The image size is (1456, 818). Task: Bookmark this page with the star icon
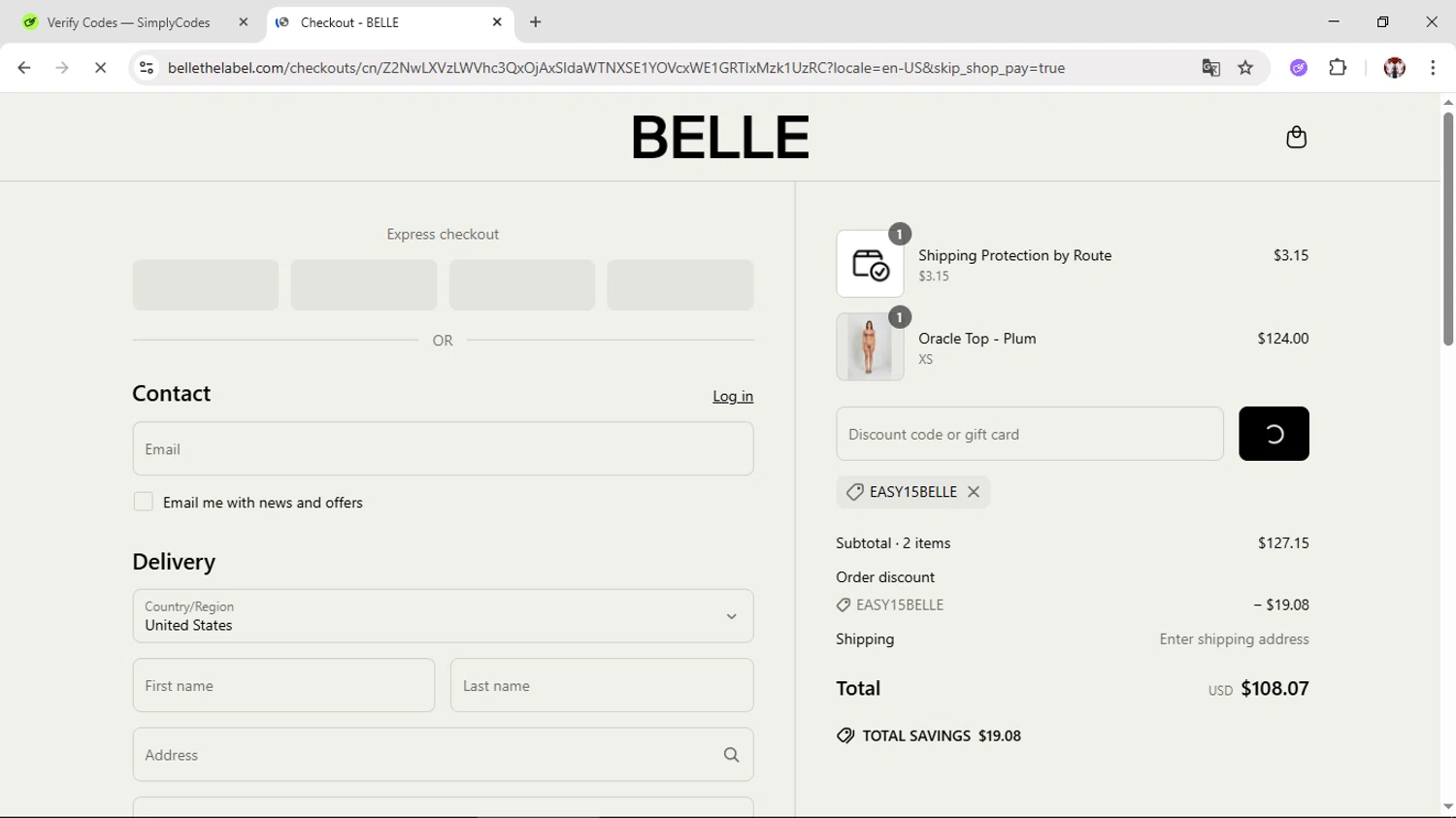click(1245, 68)
